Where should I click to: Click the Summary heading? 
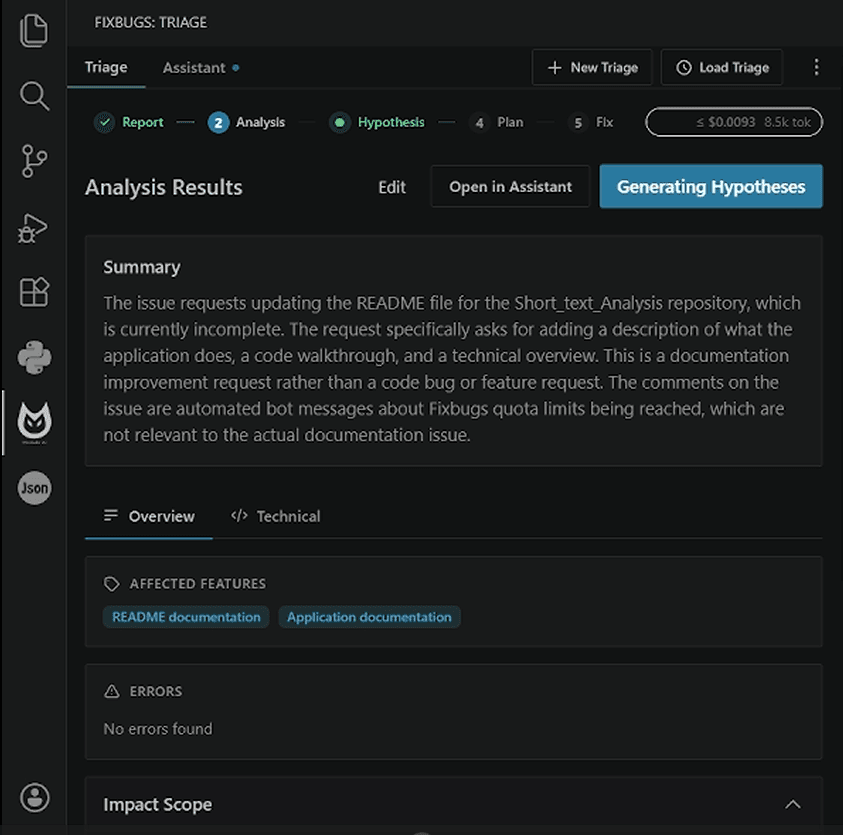point(142,268)
